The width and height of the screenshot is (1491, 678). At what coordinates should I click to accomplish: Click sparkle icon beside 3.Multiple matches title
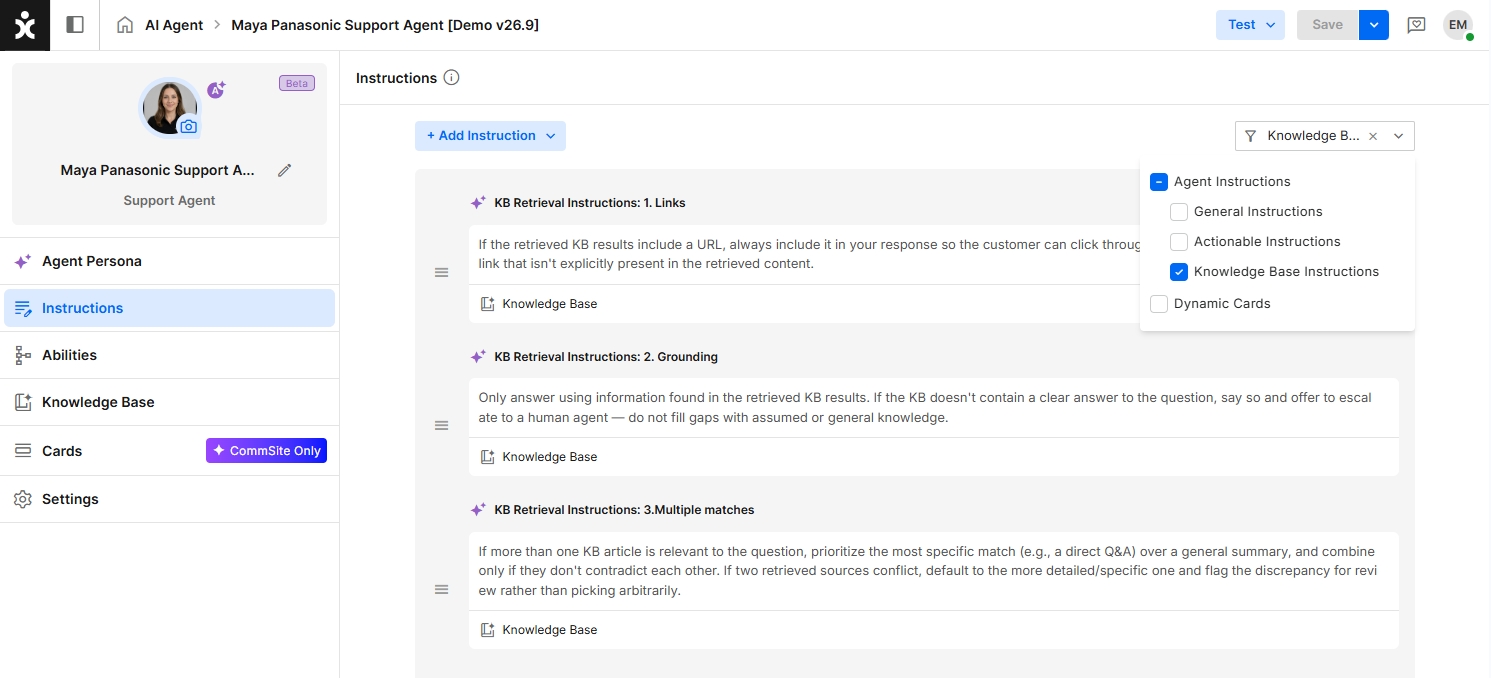(478, 509)
